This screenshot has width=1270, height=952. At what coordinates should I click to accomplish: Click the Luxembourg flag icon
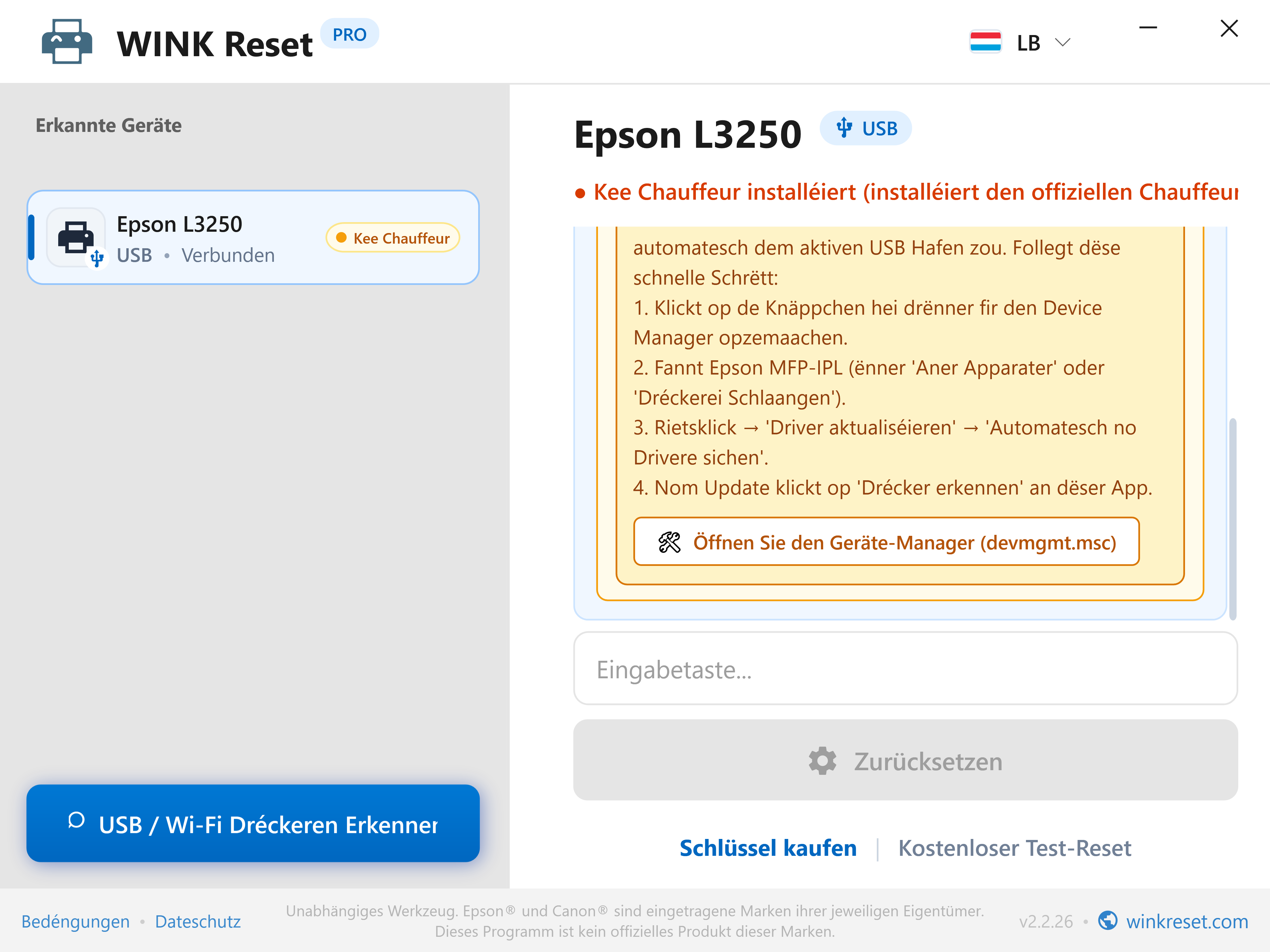[x=985, y=42]
